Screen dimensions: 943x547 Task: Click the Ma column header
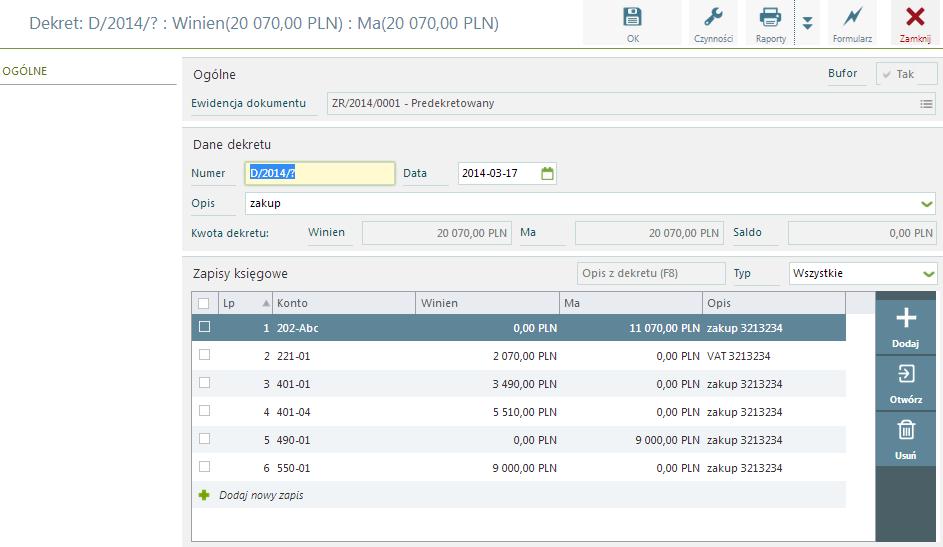(x=631, y=304)
